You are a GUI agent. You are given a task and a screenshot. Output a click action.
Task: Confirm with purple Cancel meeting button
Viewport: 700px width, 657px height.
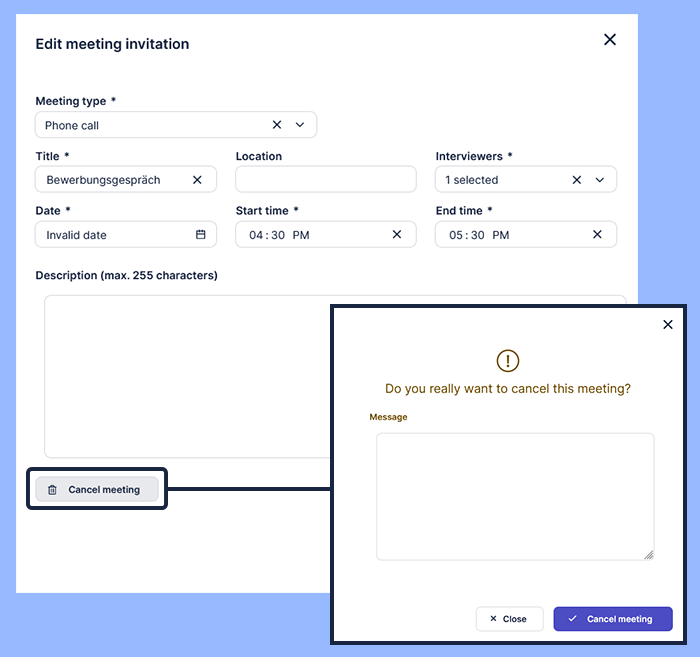click(x=612, y=619)
